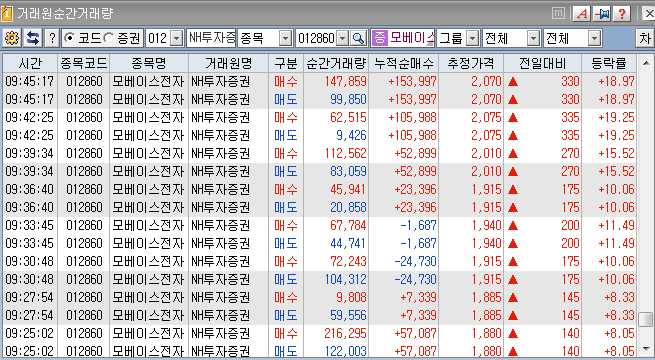The height and width of the screenshot is (360, 655).
Task: Search stock using the magnifier icon
Action: (x=358, y=38)
